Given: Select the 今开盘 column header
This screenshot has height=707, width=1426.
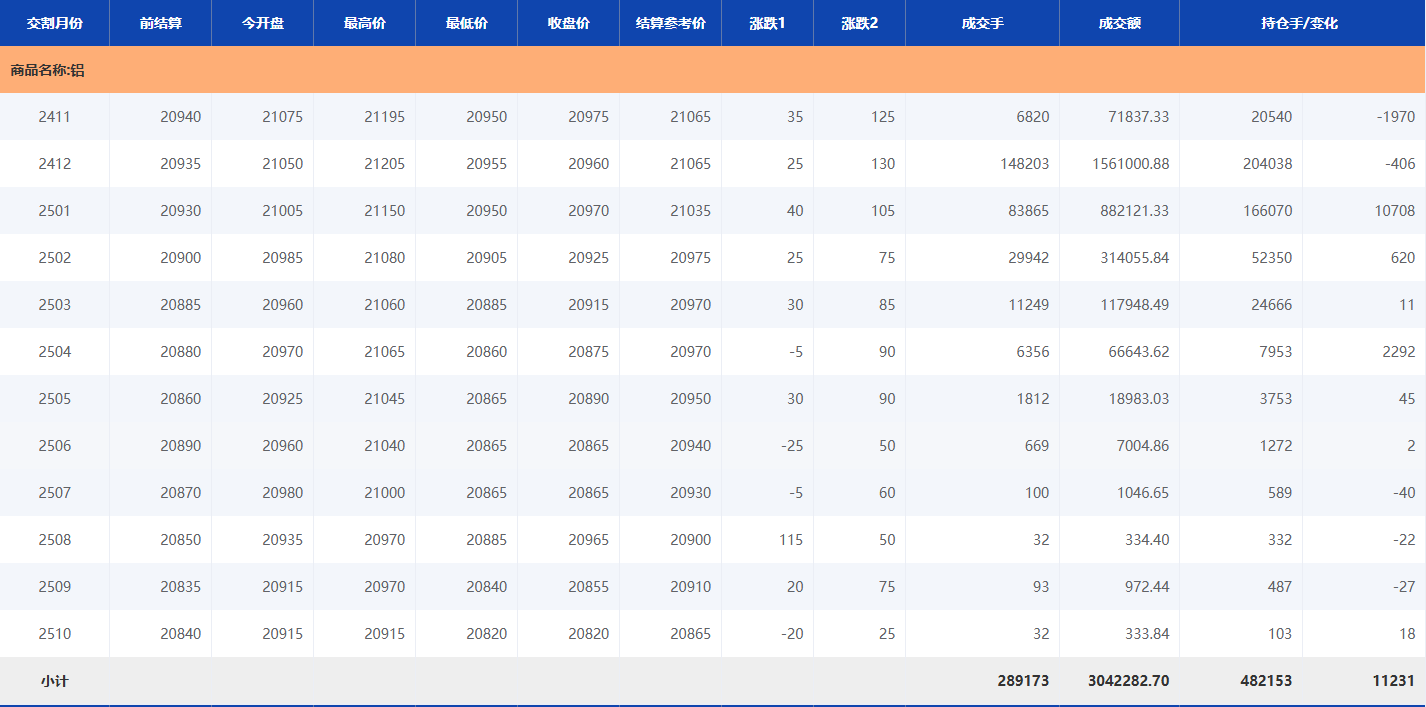Looking at the screenshot, I should [262, 23].
